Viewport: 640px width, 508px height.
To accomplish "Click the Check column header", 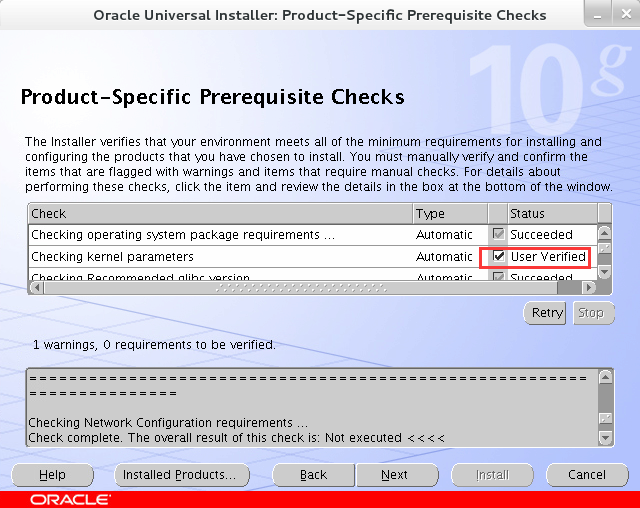I will coord(220,213).
